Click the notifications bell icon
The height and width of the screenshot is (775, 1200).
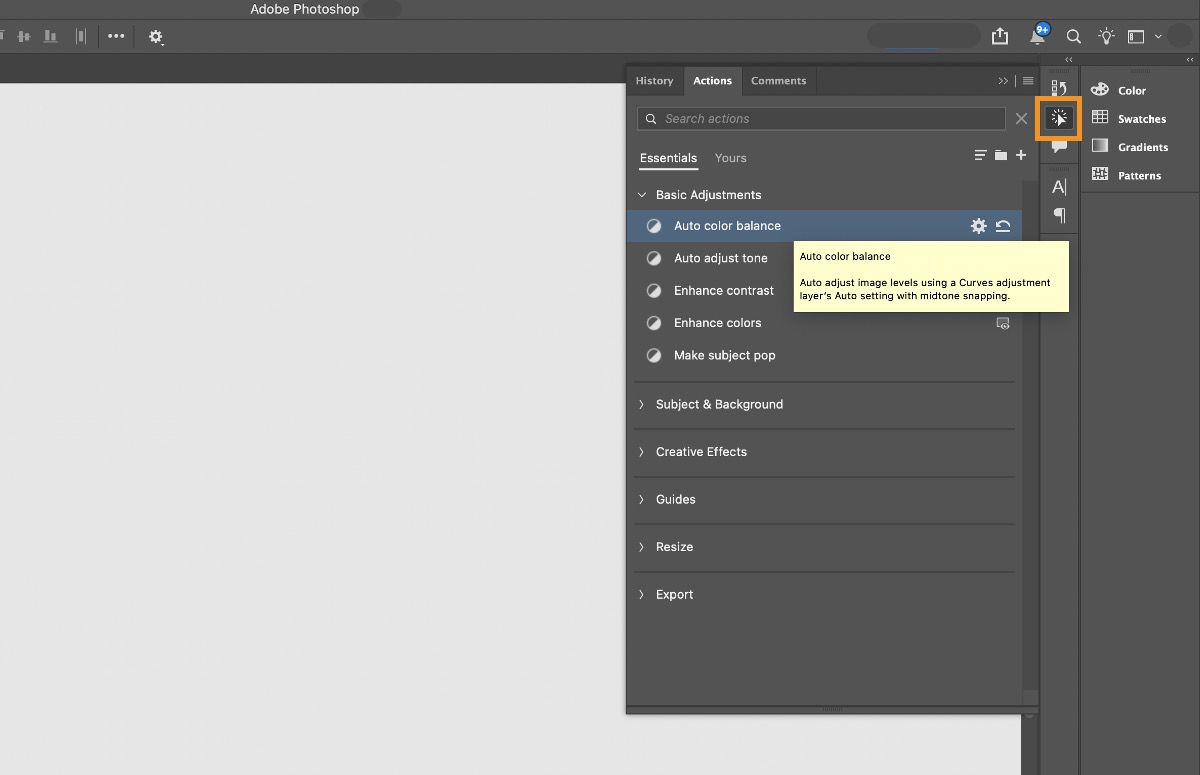tap(1037, 36)
